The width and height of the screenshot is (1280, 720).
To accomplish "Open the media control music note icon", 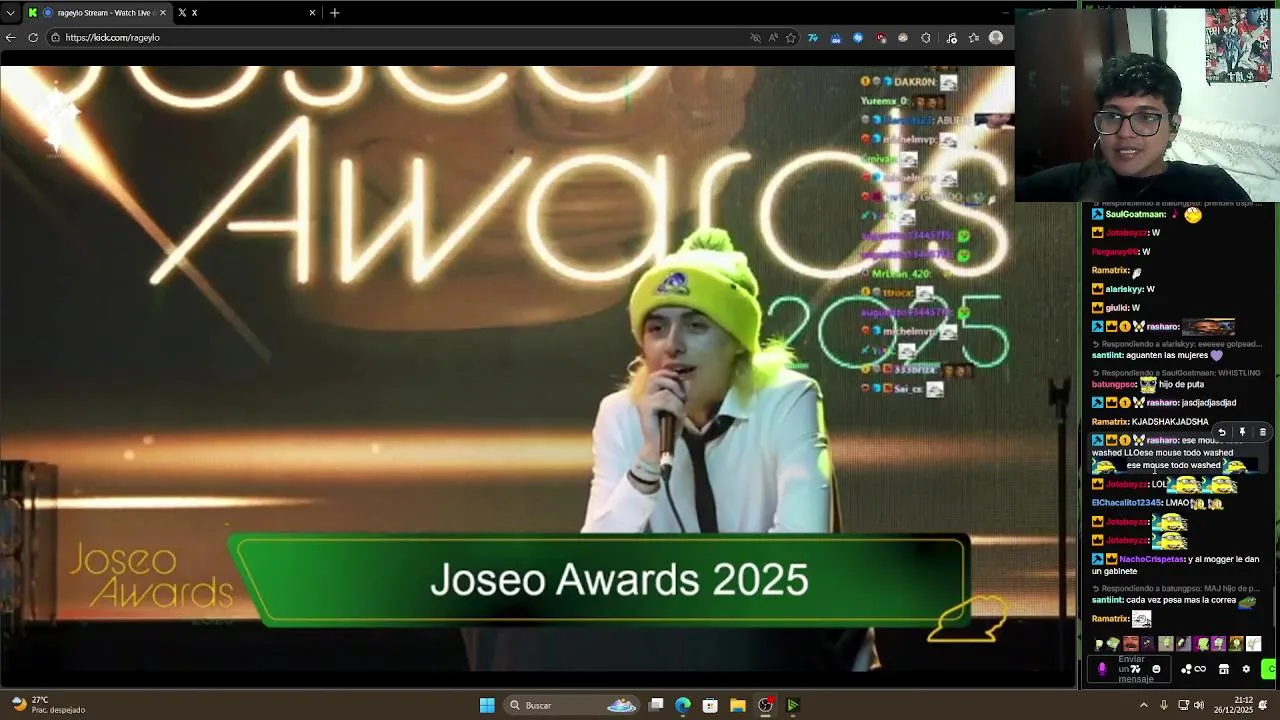I will tap(951, 38).
